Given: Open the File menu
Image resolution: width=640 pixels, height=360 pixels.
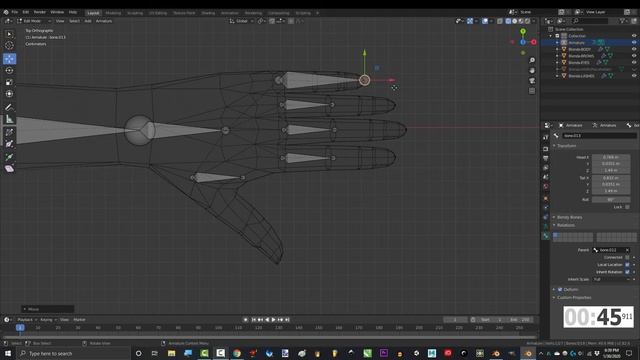Looking at the screenshot, I should pyautogui.click(x=15, y=12).
